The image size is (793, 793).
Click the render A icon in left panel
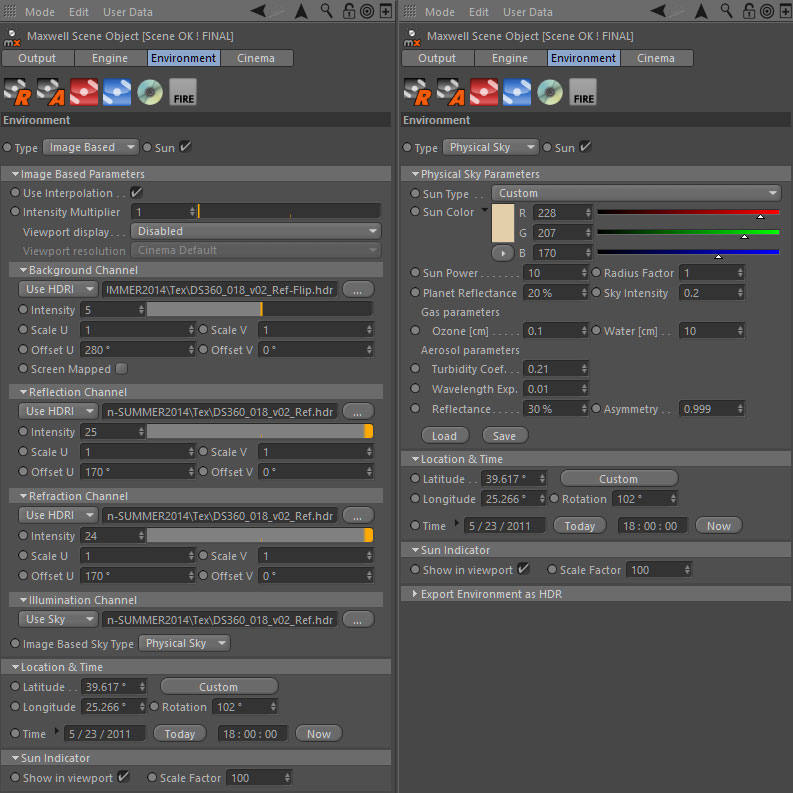tap(51, 92)
